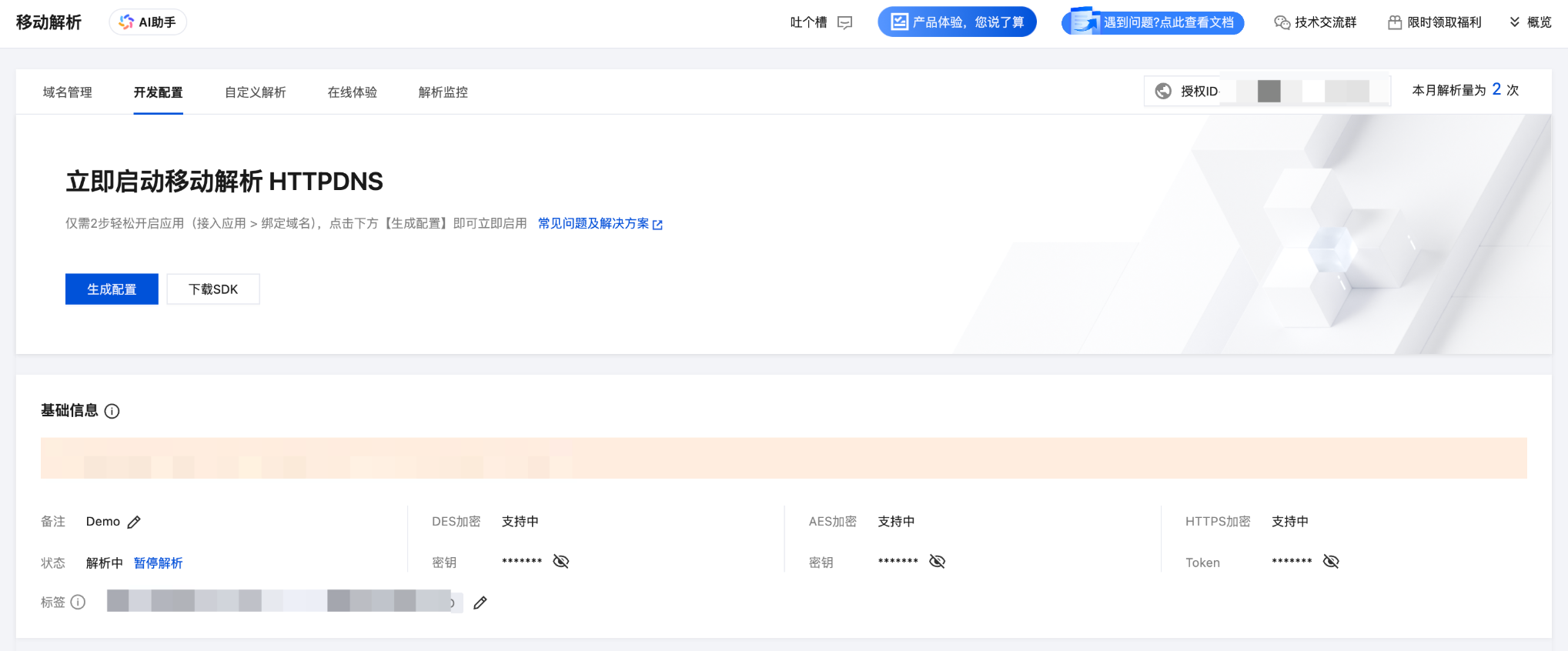The width and height of the screenshot is (1568, 651).
Task: Edit the 标签 tags with pencil icon
Action: (480, 603)
